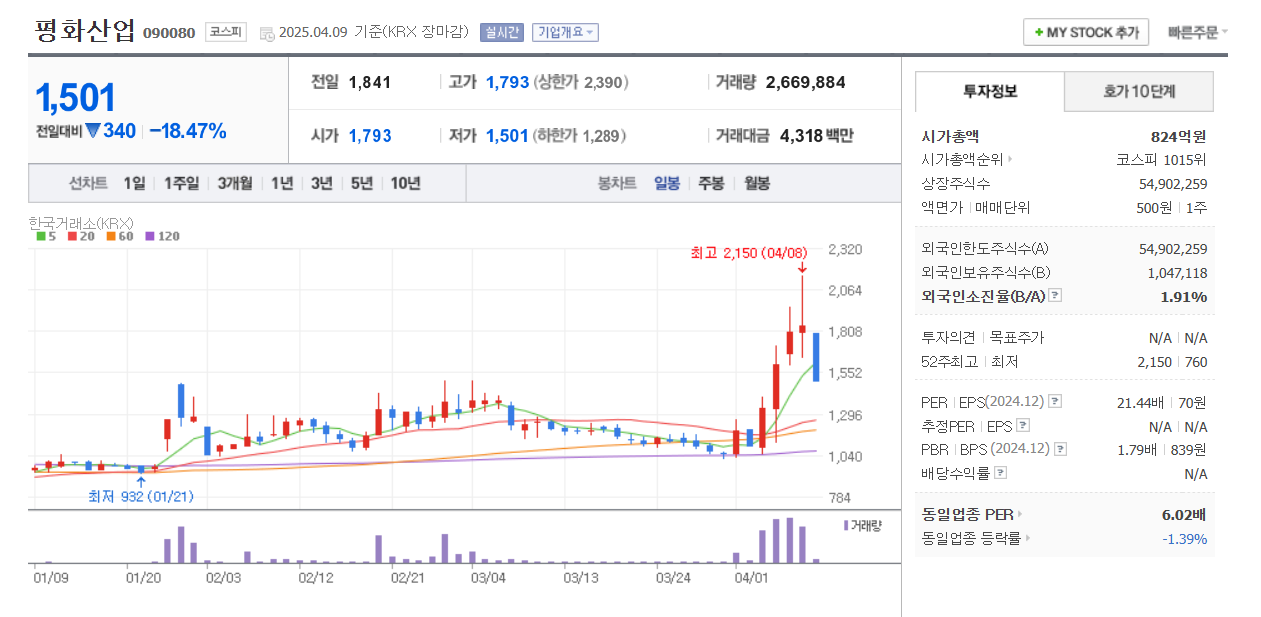Click the calendar icon beside the date 2025.04.09
Screen dimensions: 1261x617
[x=266, y=33]
